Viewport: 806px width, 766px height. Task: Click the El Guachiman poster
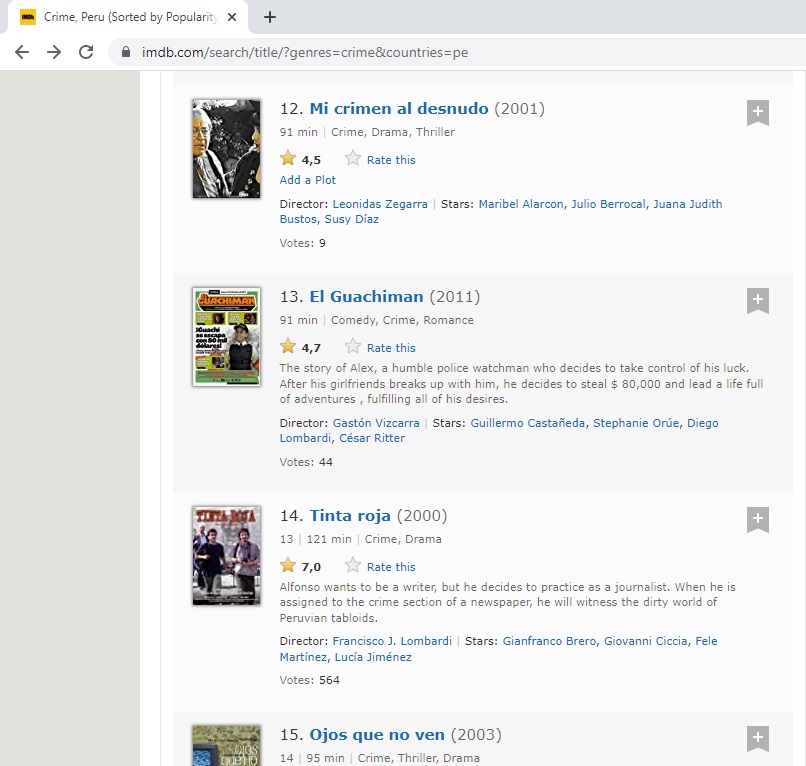(x=226, y=337)
